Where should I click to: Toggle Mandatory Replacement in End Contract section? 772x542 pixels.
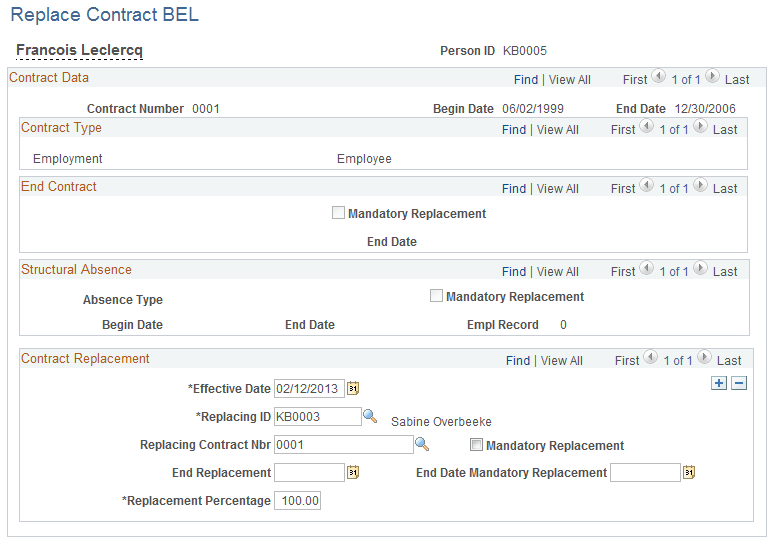coord(338,213)
